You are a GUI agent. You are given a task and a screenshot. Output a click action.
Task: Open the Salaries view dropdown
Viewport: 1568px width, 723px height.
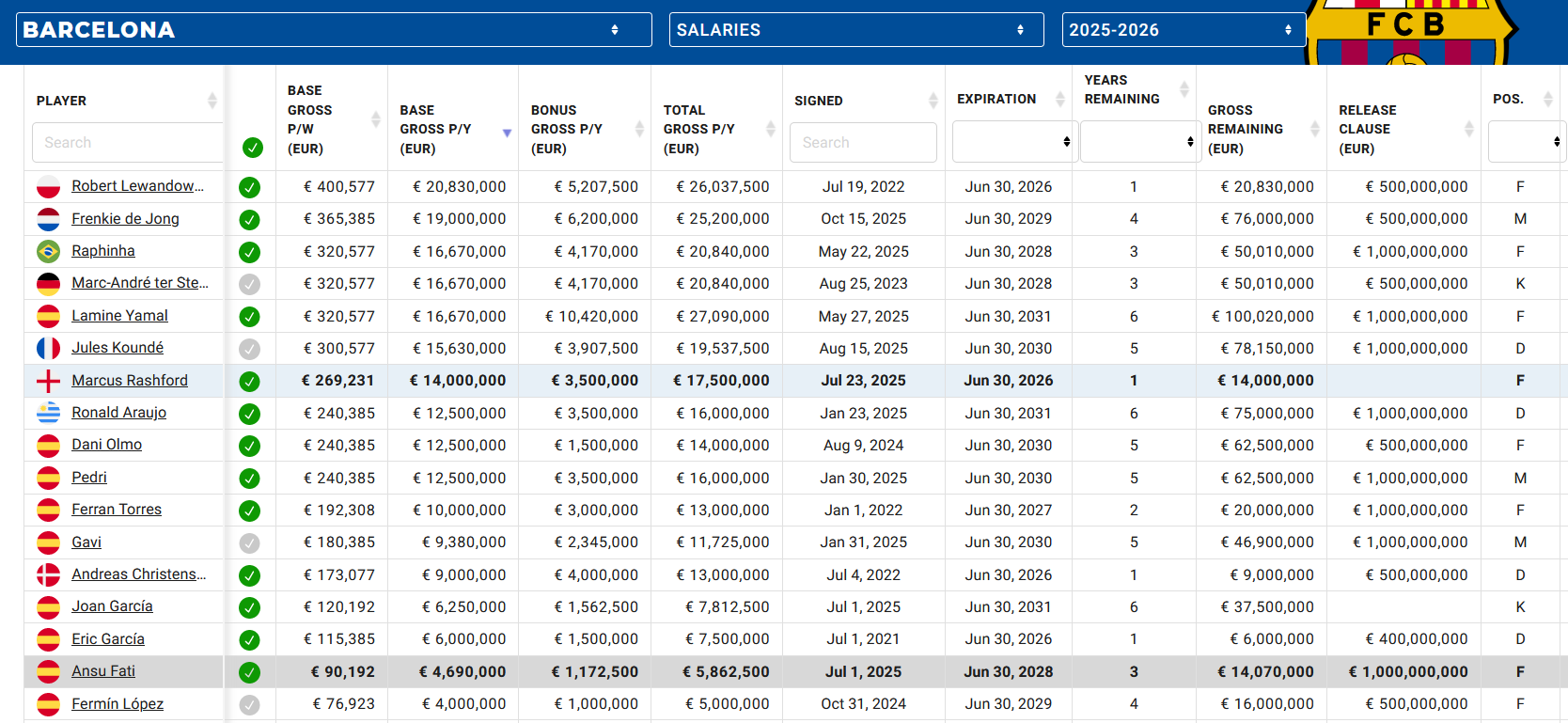point(856,30)
